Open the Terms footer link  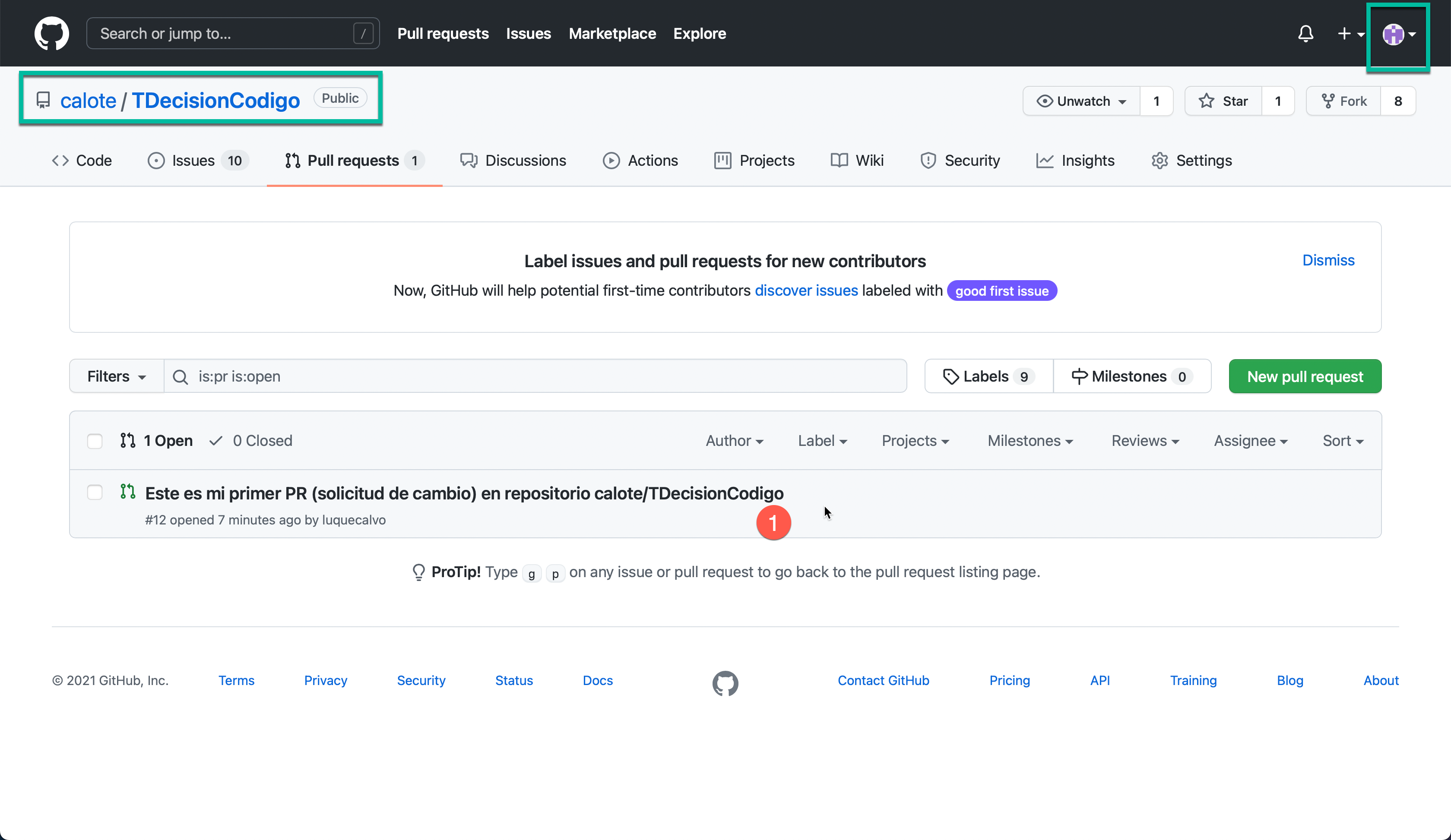(x=236, y=681)
